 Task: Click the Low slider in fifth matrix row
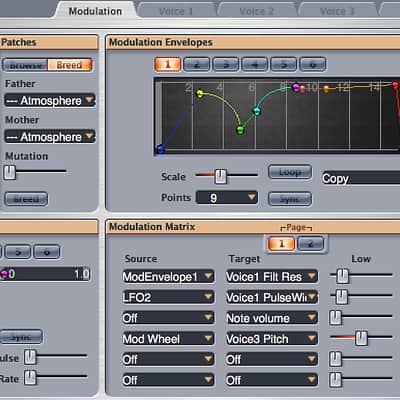(x=336, y=359)
